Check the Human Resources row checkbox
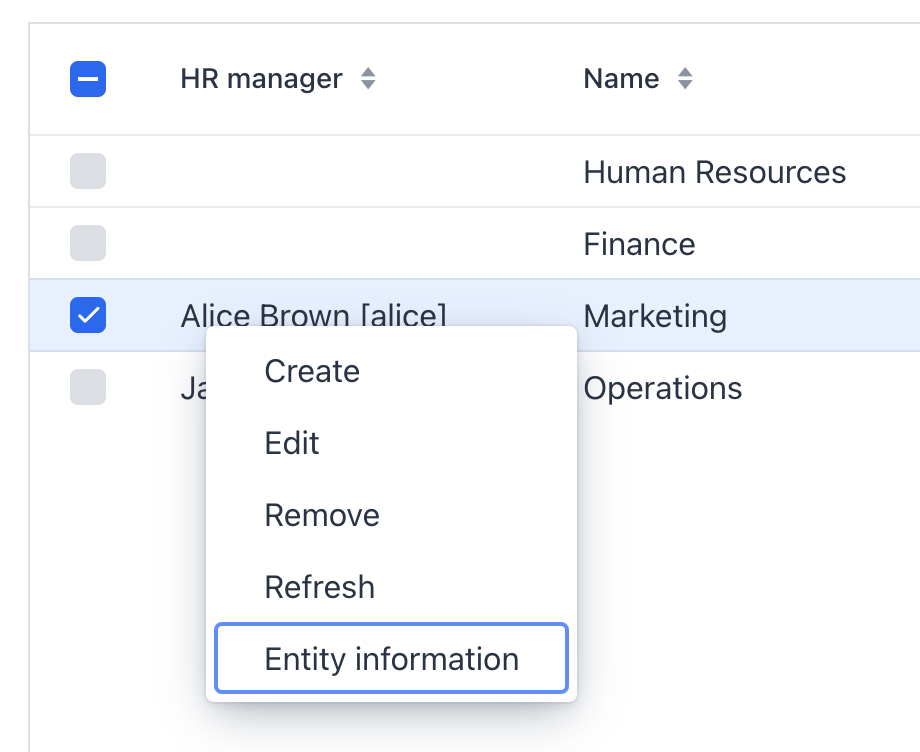Viewport: 920px width, 752px height. tap(88, 172)
